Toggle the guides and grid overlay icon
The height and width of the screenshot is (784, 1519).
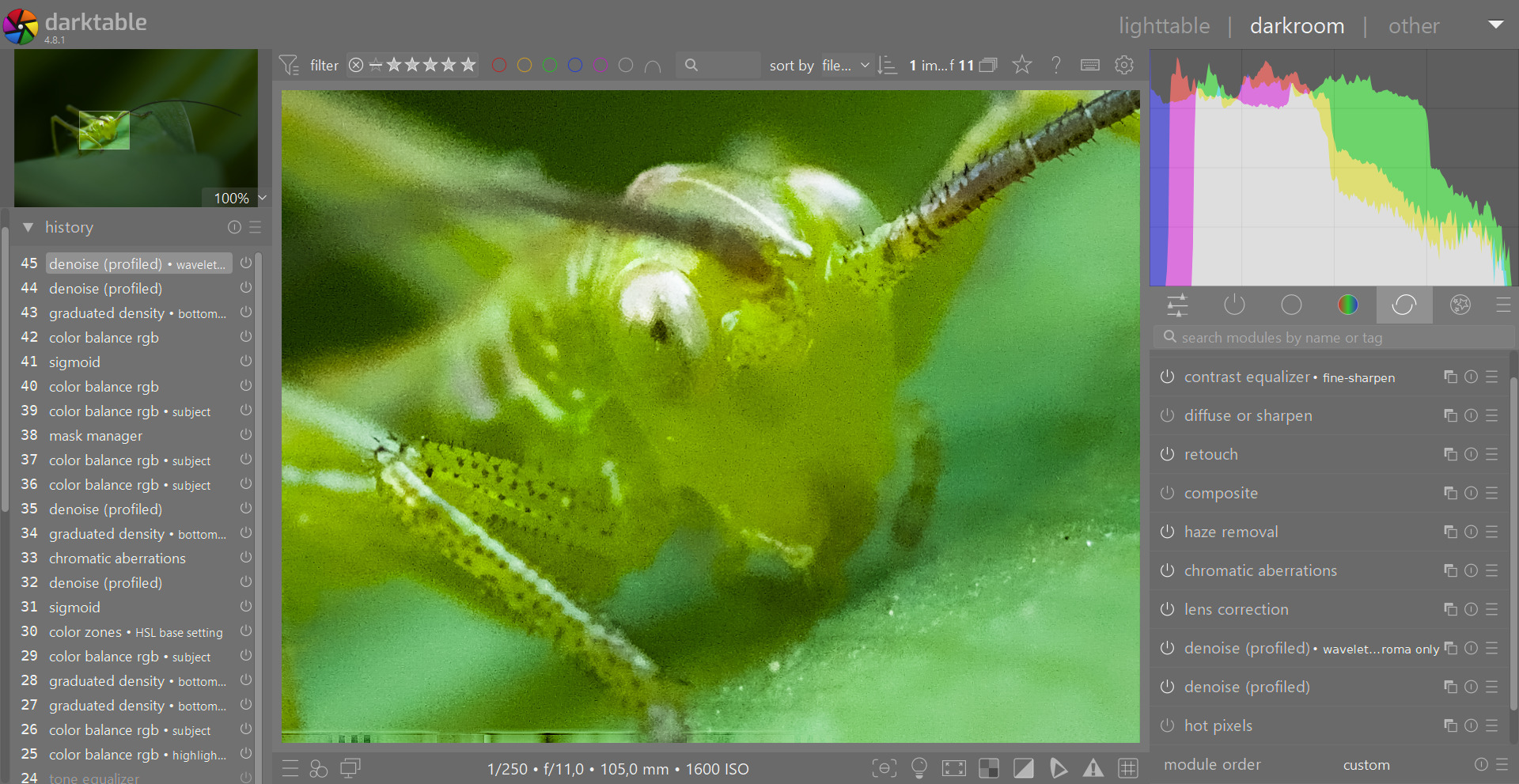click(1128, 768)
